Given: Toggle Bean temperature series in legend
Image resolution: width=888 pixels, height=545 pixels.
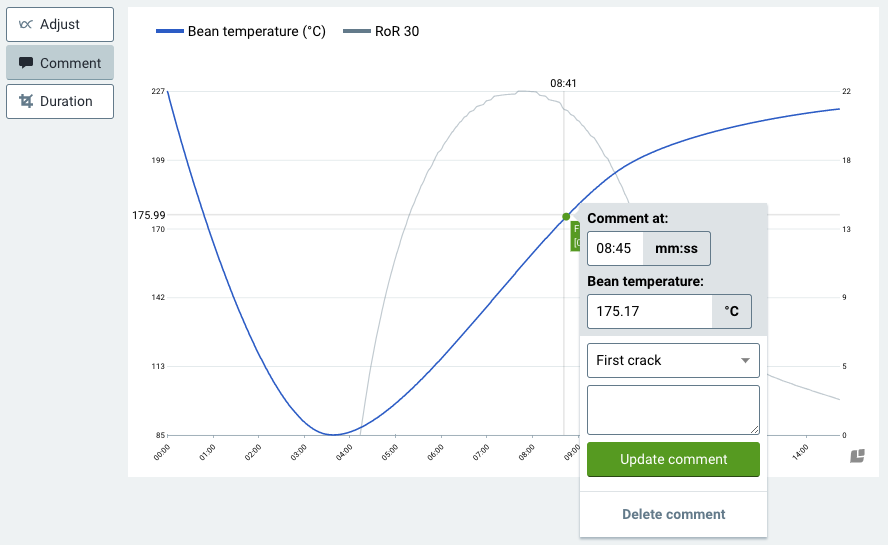Looking at the screenshot, I should pos(257,31).
